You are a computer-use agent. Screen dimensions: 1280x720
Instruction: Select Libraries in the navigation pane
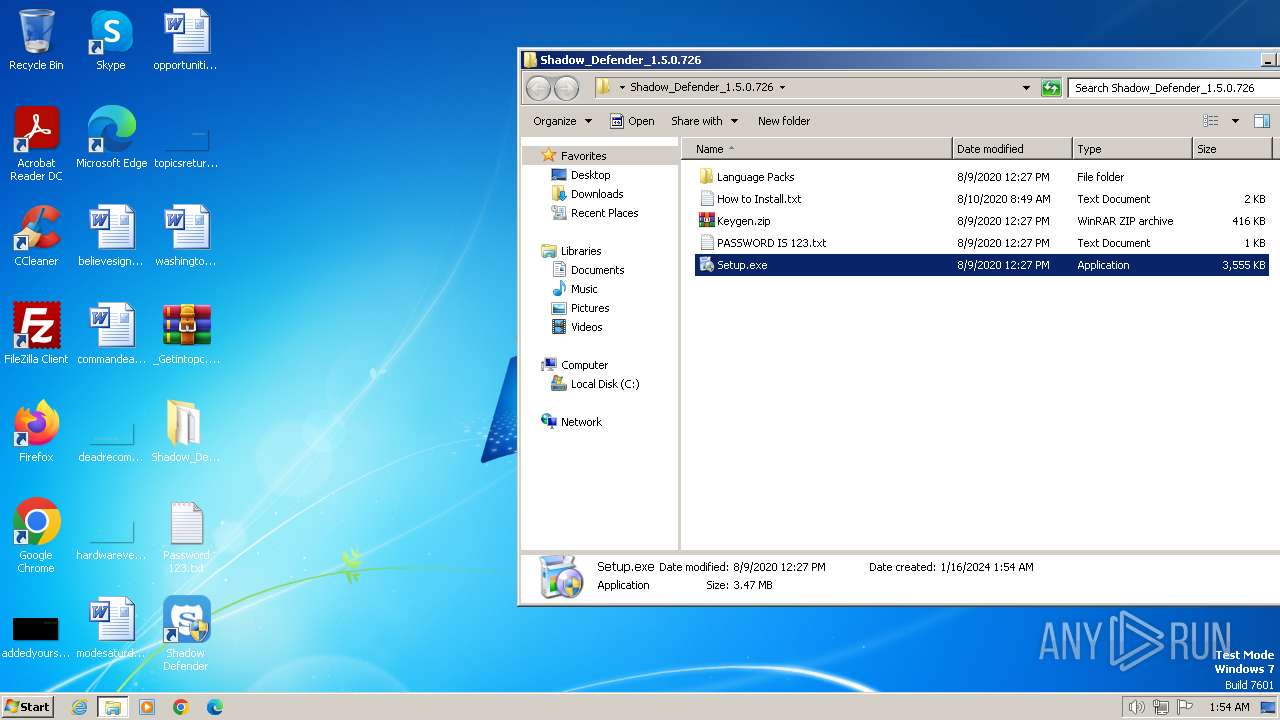pyautogui.click(x=580, y=251)
